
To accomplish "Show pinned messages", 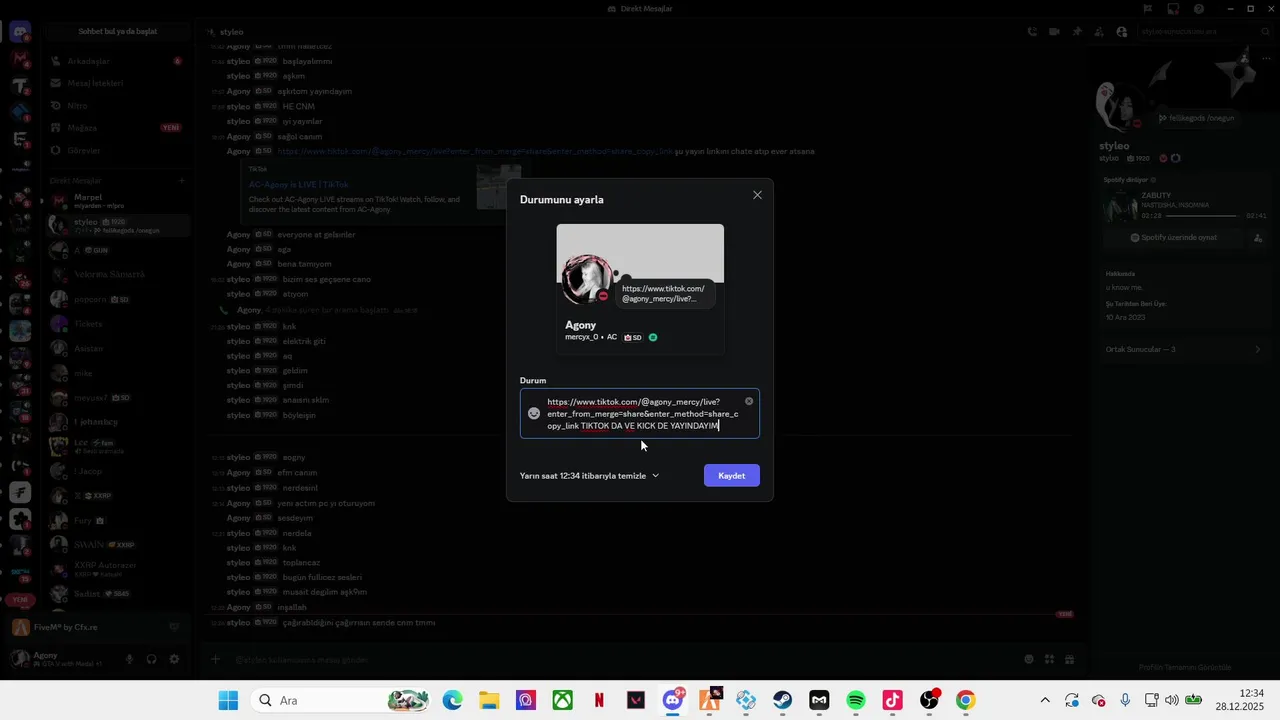I will coord(1077,32).
